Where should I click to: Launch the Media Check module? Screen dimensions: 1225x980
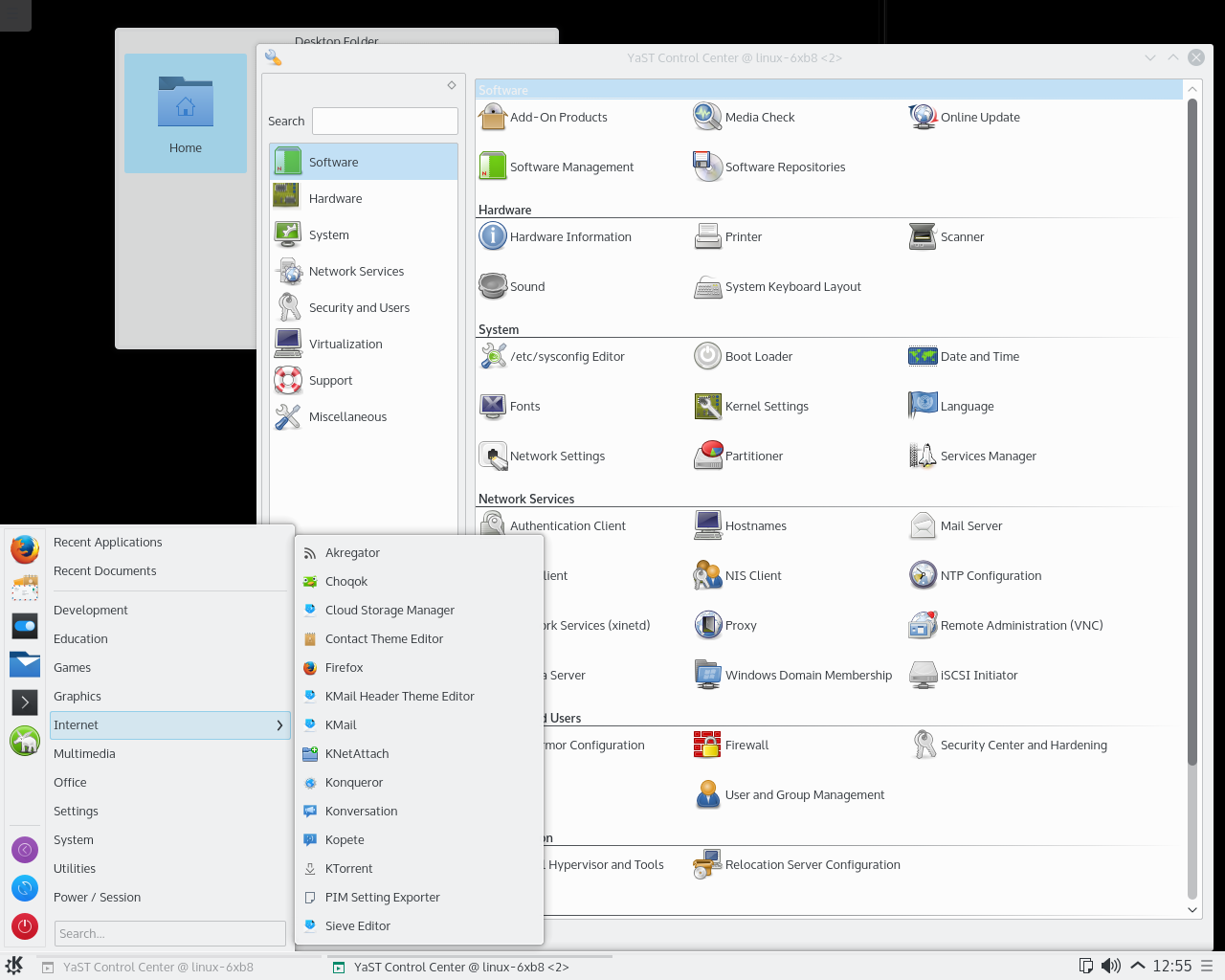pos(744,117)
